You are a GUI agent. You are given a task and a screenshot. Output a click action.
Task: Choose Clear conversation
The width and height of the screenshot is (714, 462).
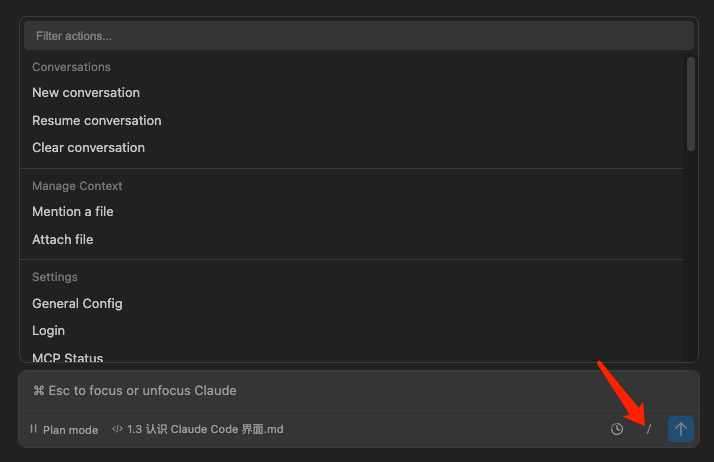88,148
